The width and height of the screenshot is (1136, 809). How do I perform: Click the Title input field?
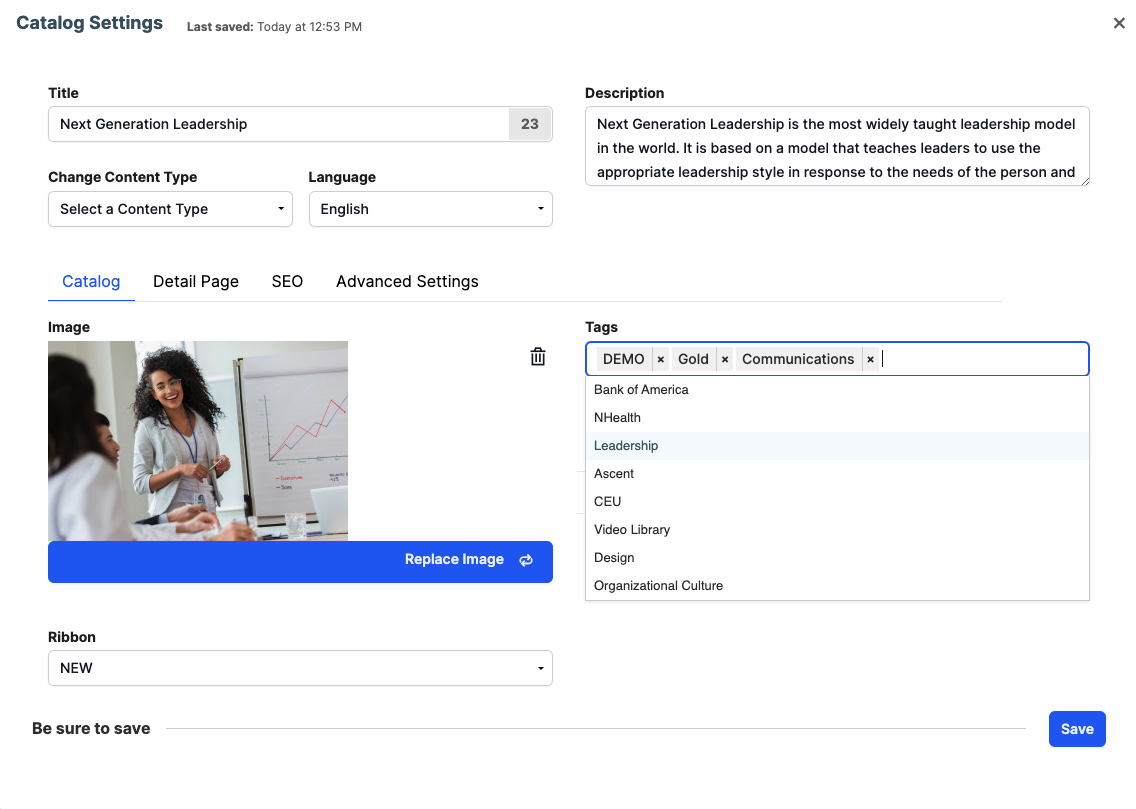pos(280,124)
